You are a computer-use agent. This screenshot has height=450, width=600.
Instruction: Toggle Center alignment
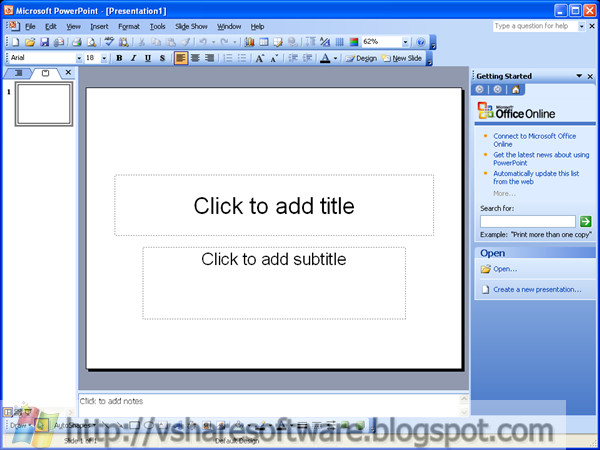click(x=195, y=58)
